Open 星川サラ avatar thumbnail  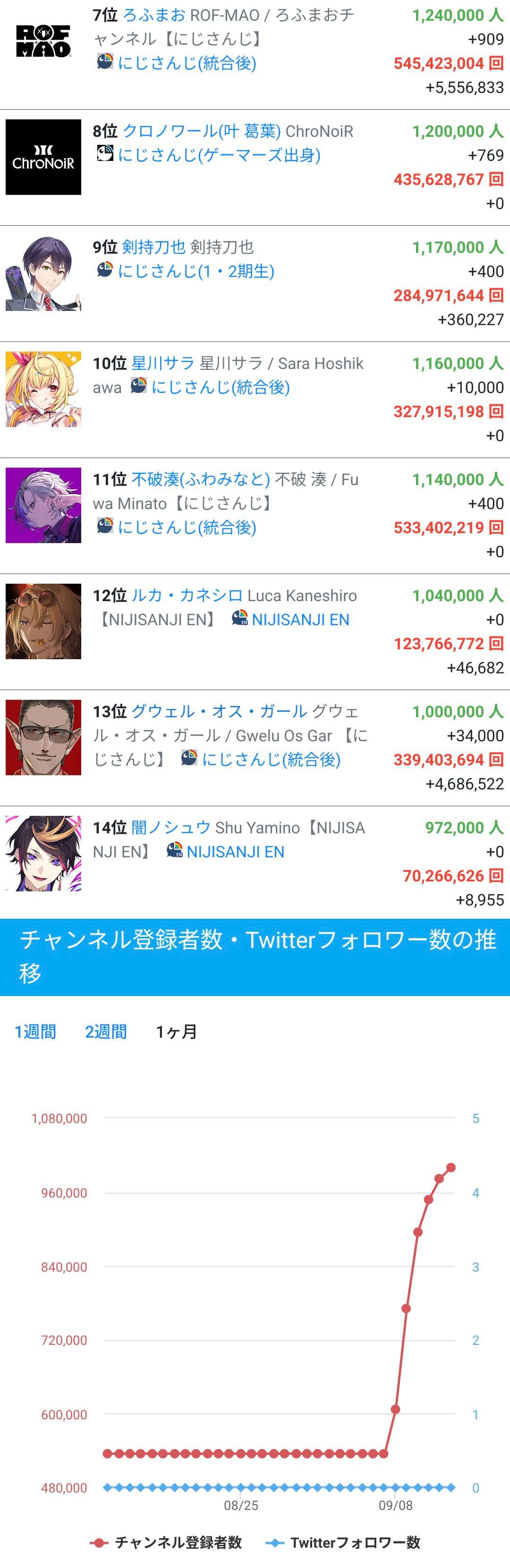pyautogui.click(x=43, y=389)
